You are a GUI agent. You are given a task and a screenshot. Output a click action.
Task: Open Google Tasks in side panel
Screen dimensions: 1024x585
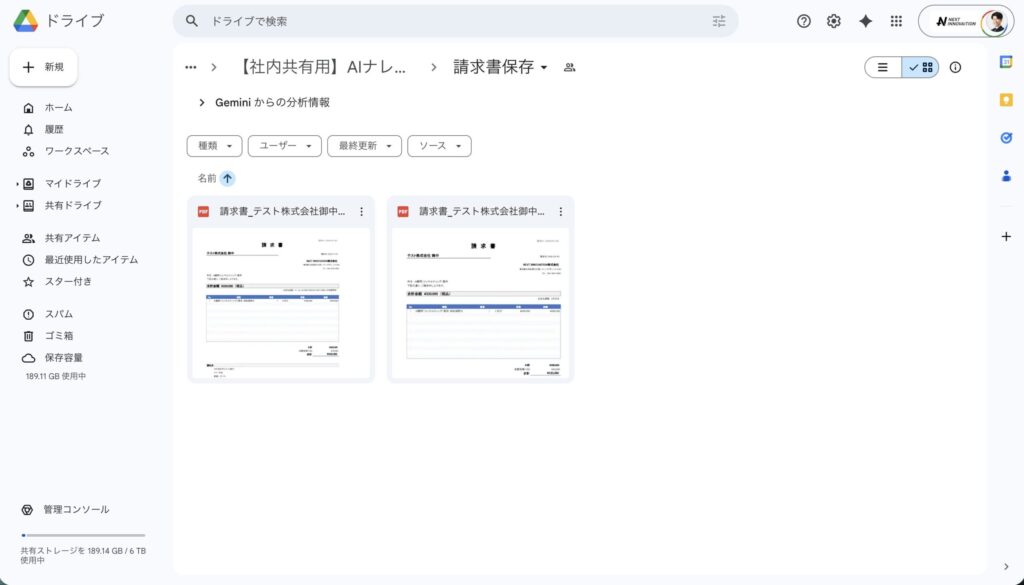pos(1006,138)
